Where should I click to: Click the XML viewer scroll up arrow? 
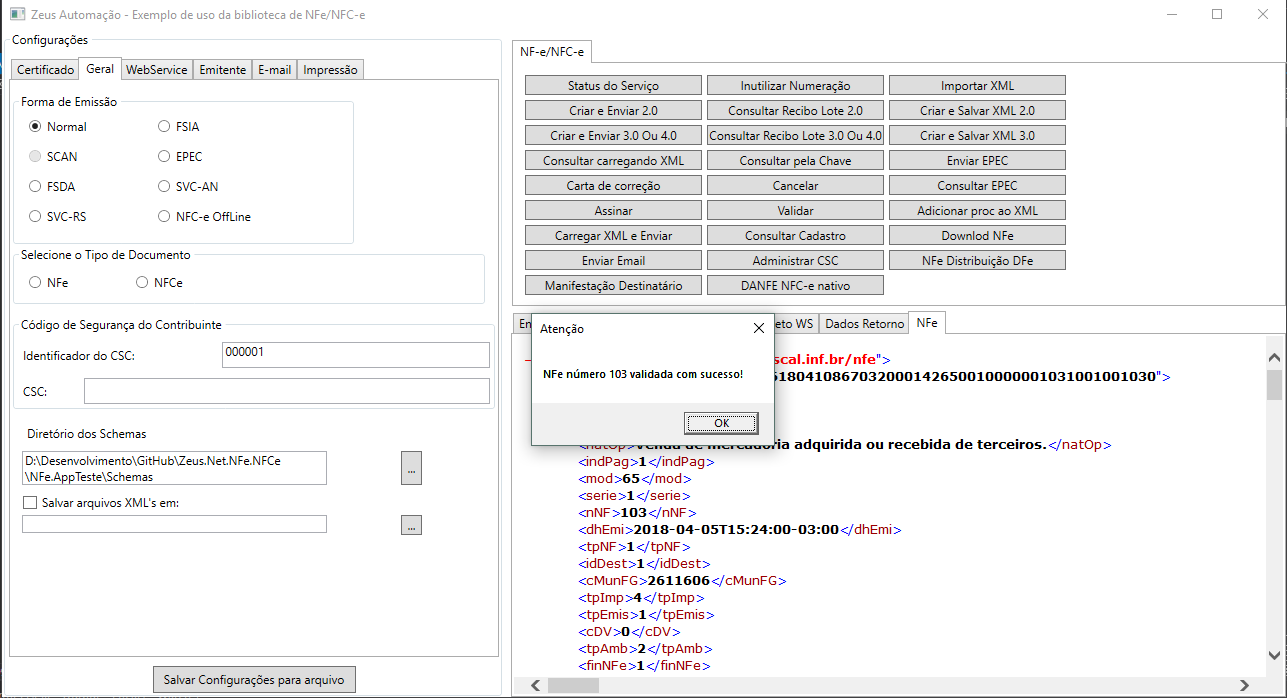[x=1274, y=357]
